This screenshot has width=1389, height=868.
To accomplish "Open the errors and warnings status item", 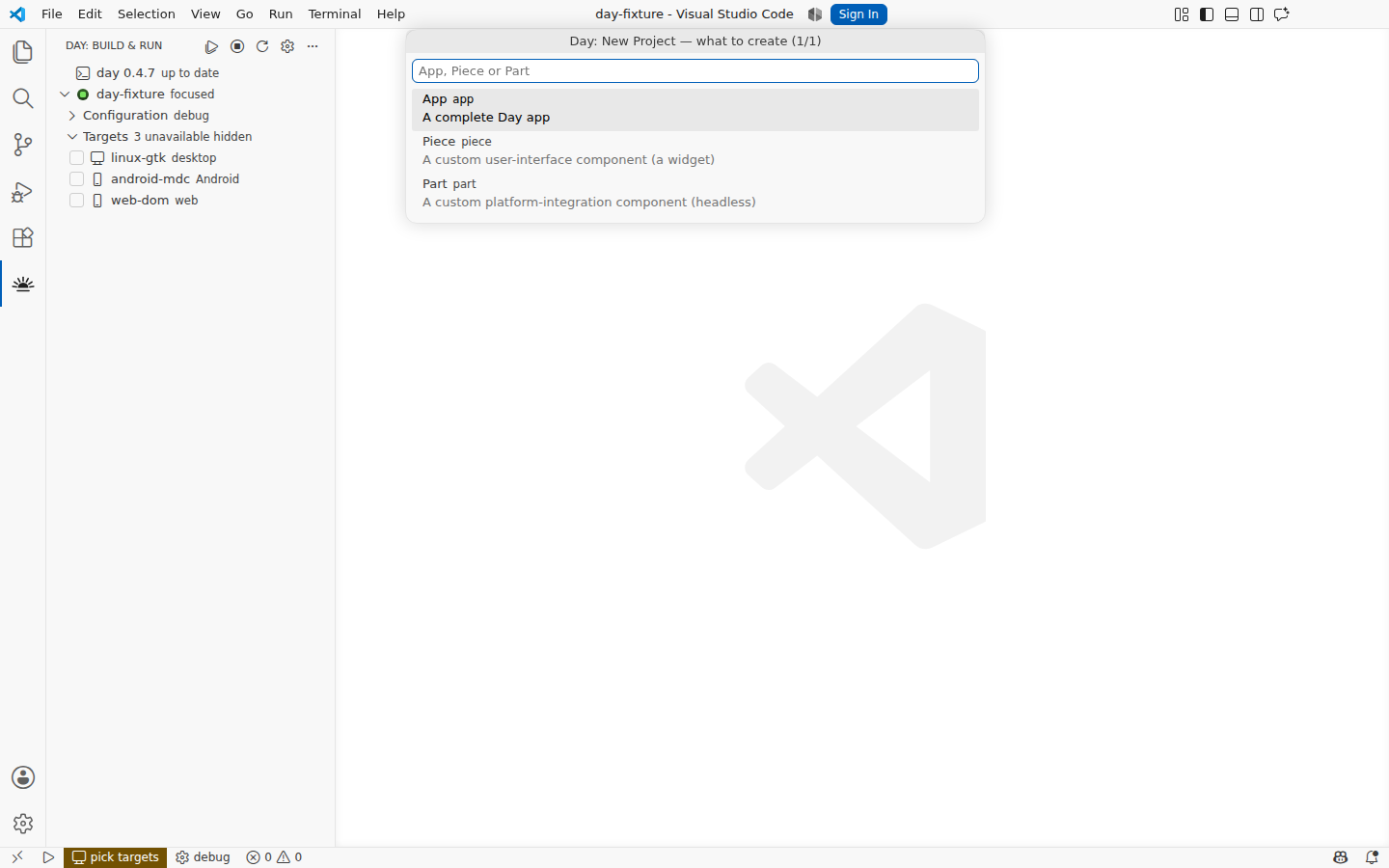I will coord(274,857).
